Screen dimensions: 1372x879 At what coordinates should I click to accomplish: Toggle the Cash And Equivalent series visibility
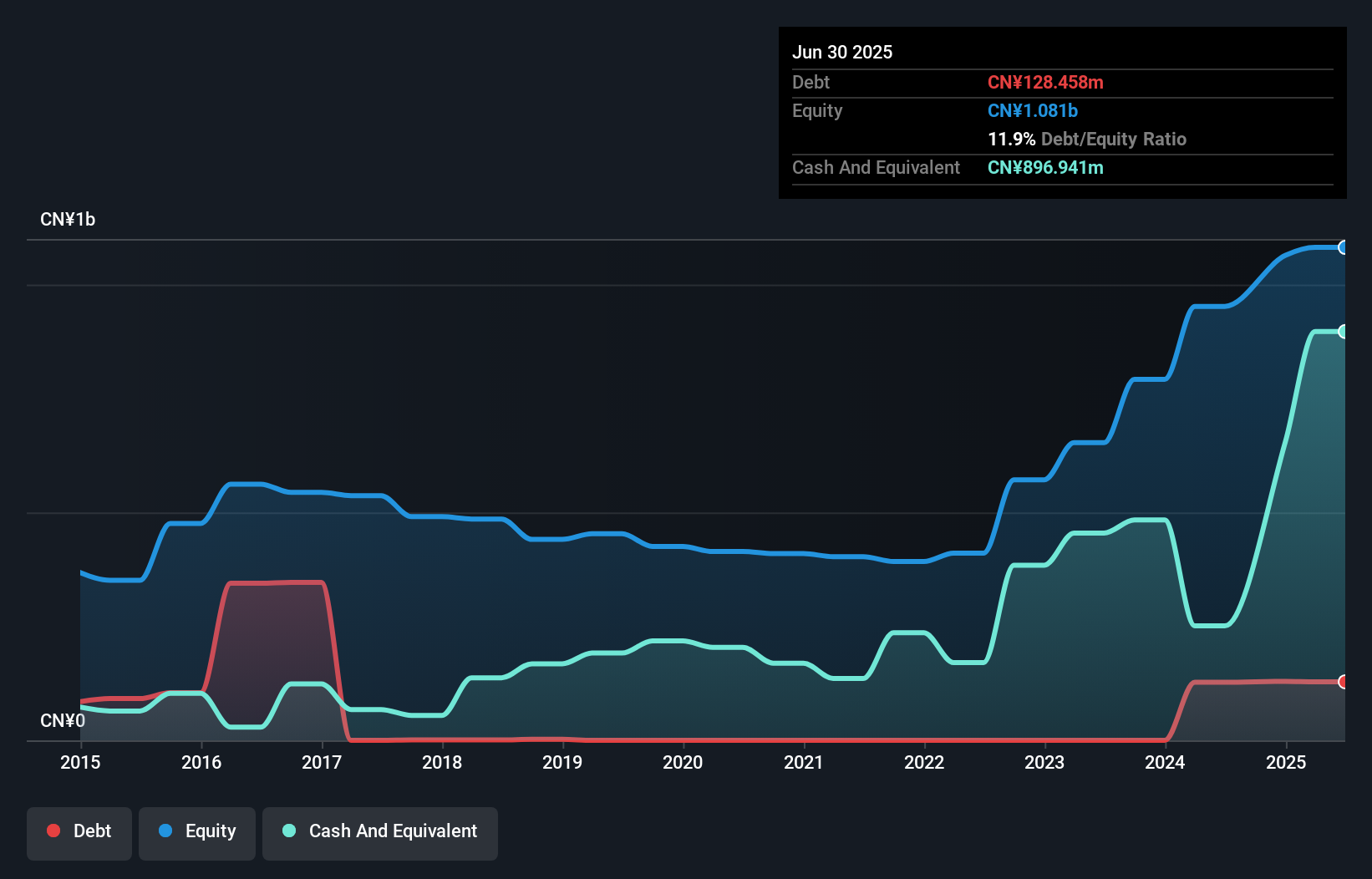click(x=380, y=831)
